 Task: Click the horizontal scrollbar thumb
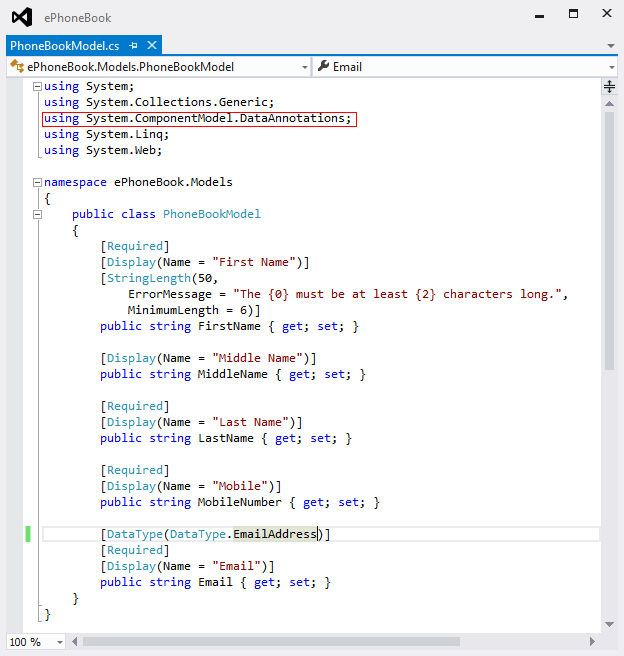[271, 641]
